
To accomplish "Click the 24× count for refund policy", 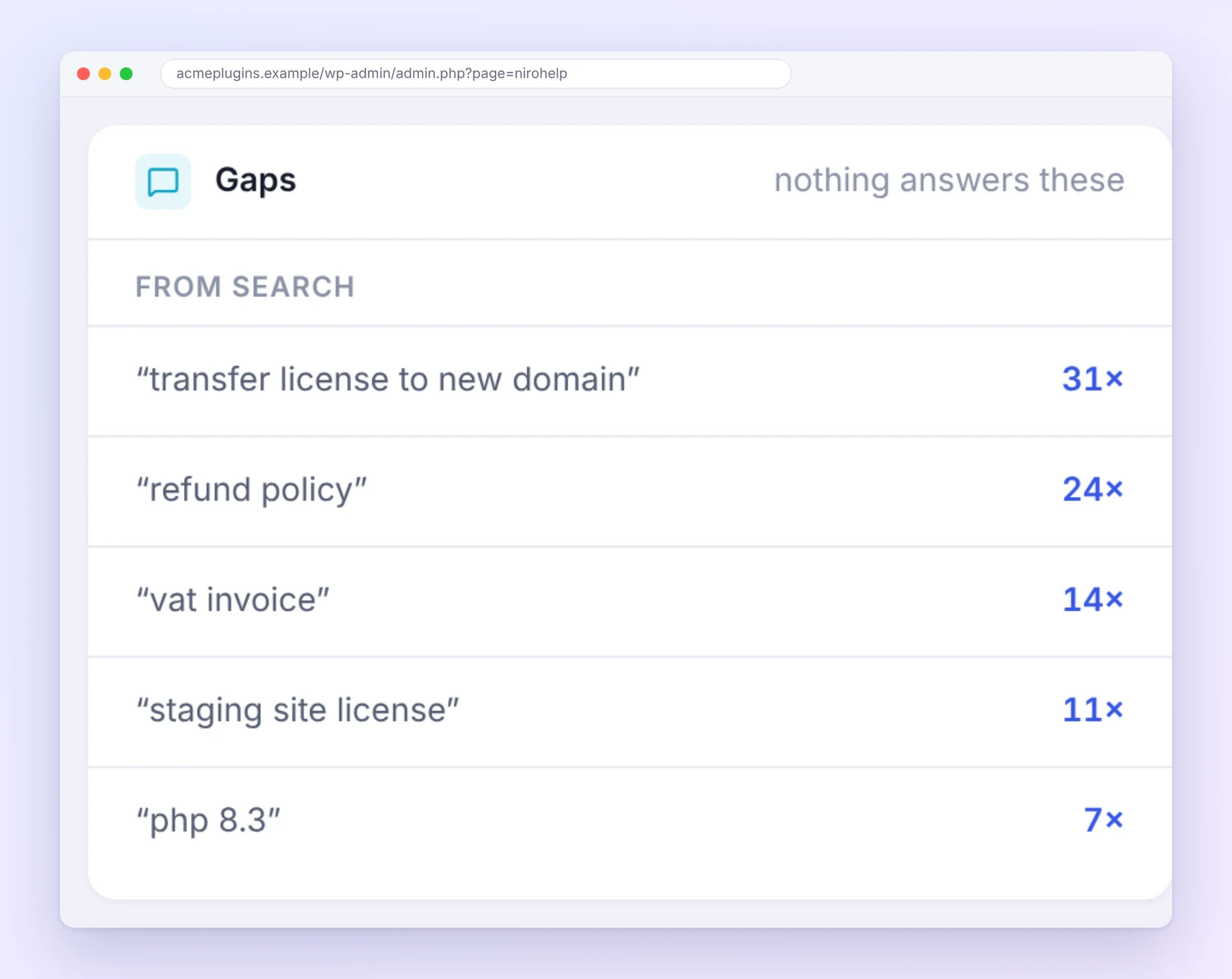I will pyautogui.click(x=1093, y=489).
